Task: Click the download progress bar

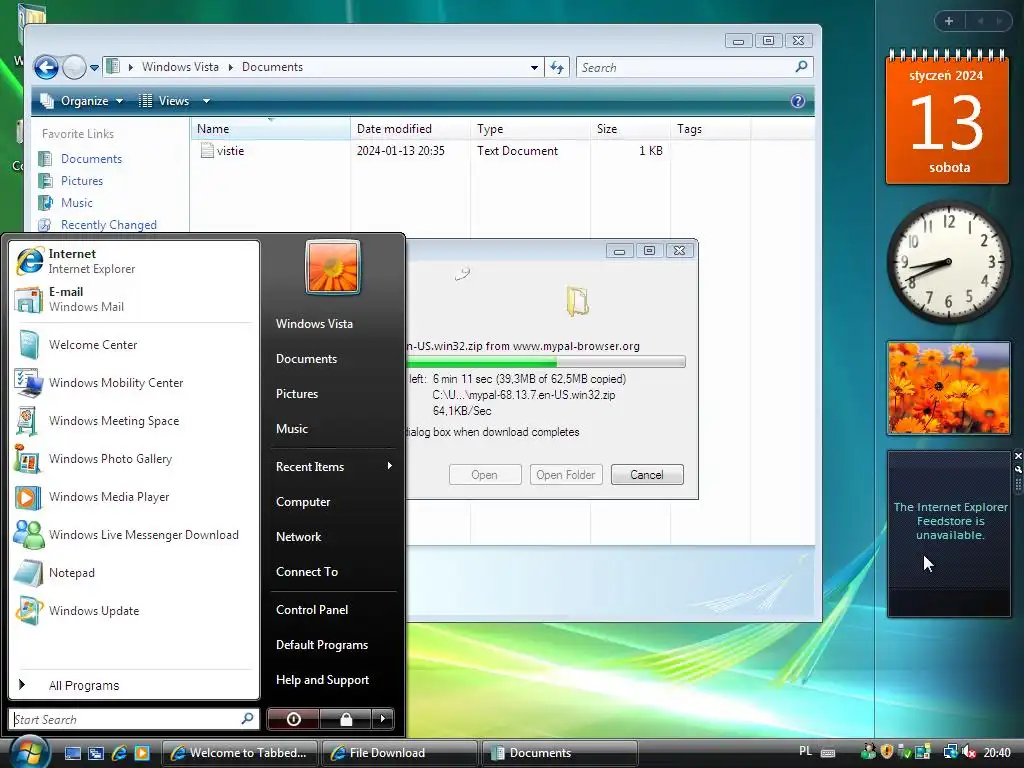Action: click(x=545, y=361)
